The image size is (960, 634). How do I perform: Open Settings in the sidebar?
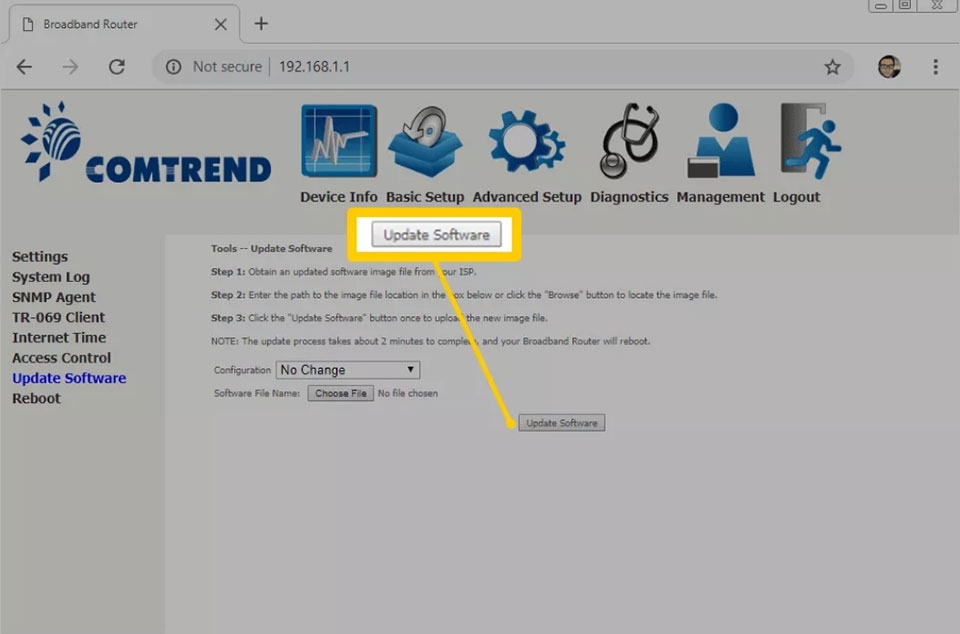40,256
